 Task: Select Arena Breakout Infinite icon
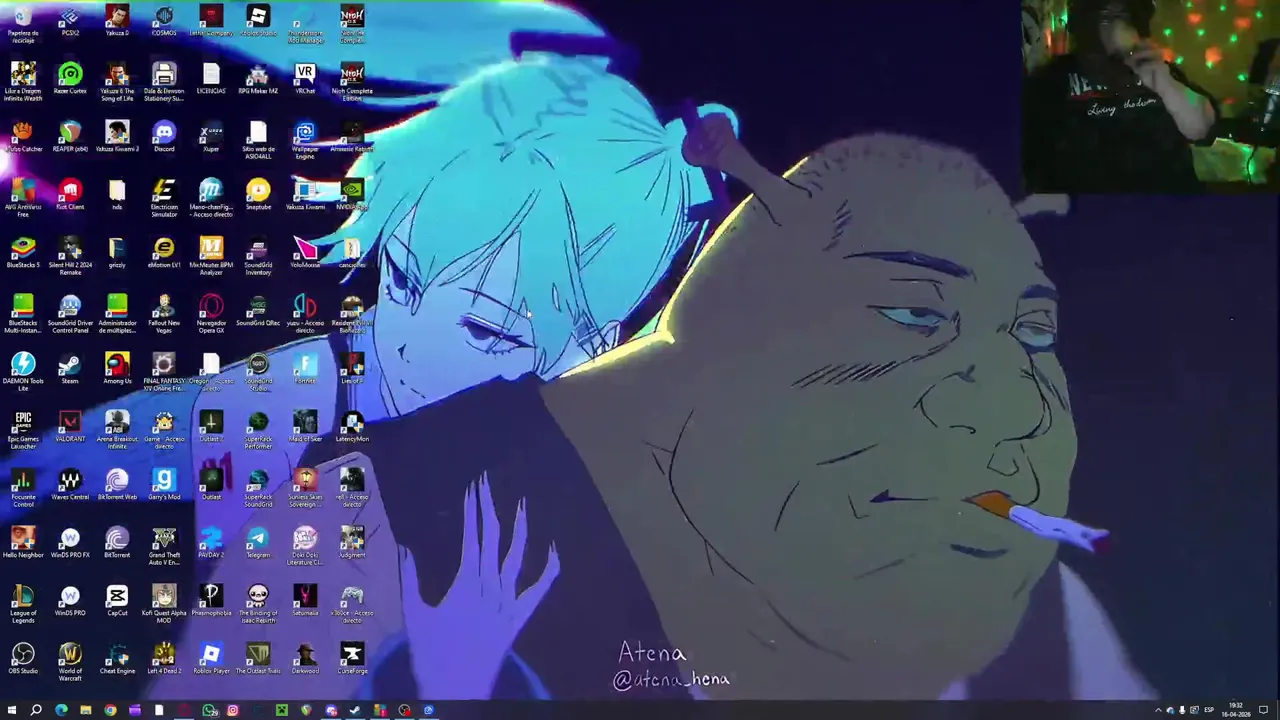tap(117, 431)
